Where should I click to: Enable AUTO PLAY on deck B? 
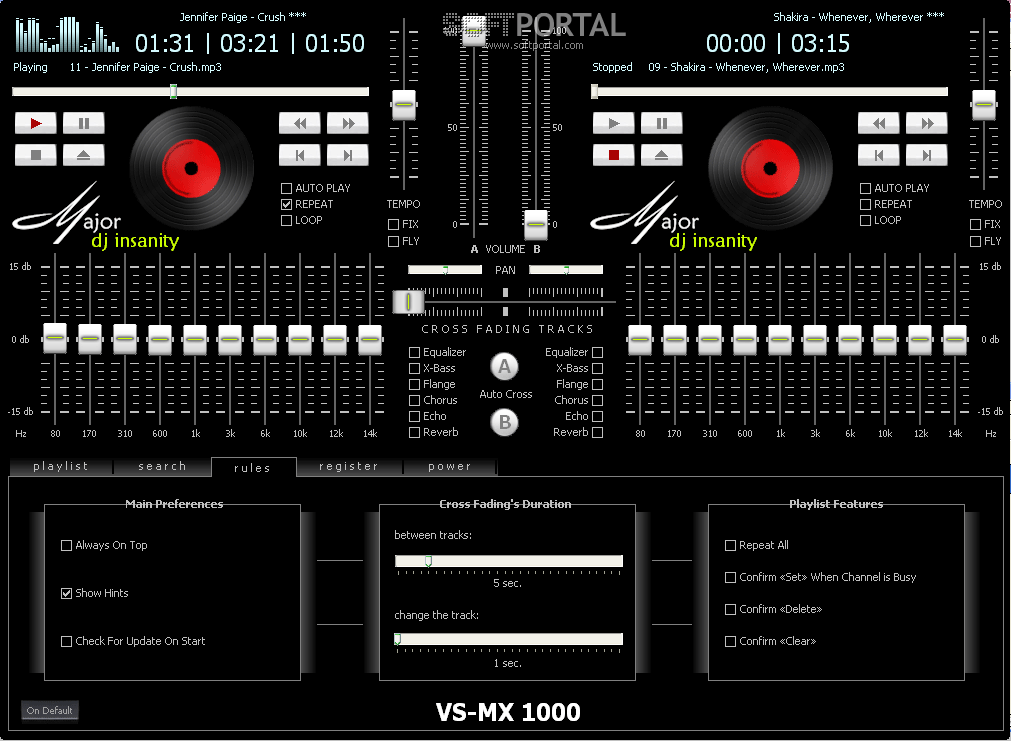[865, 188]
